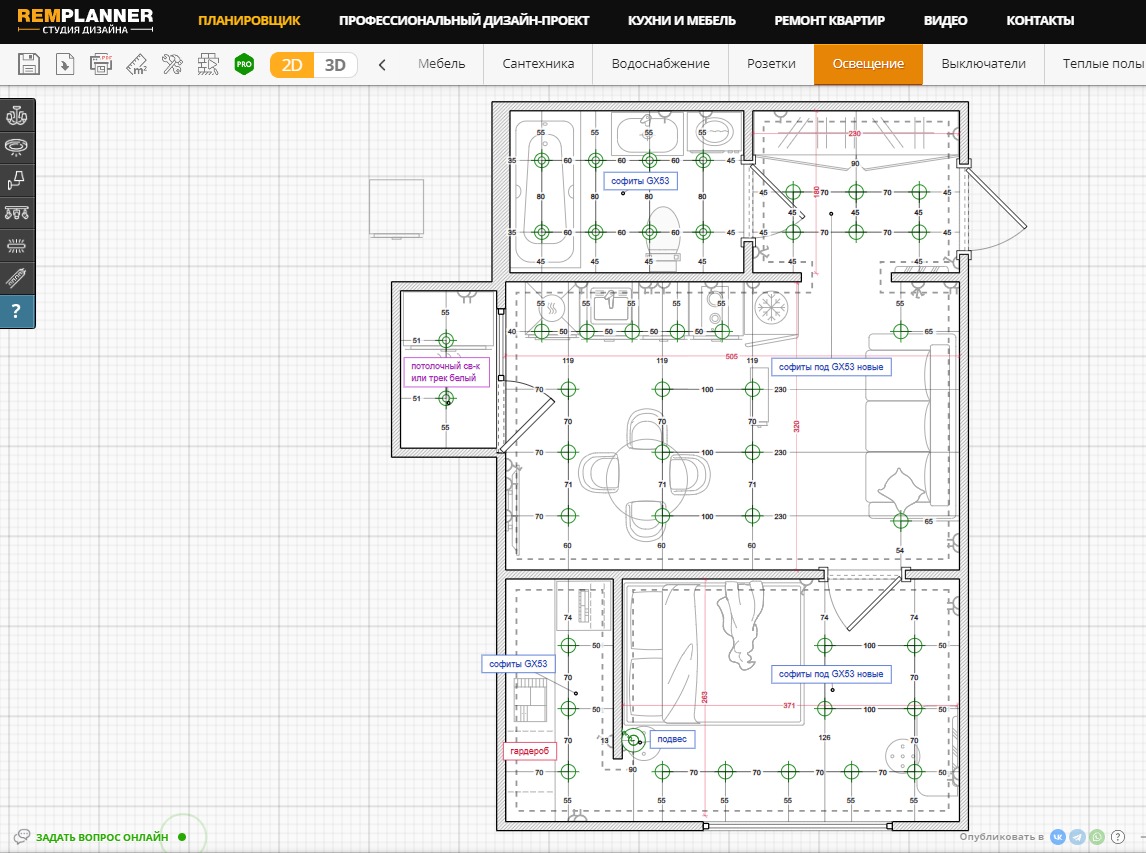
Task: Share to VK via the VK icon
Action: tap(1058, 837)
